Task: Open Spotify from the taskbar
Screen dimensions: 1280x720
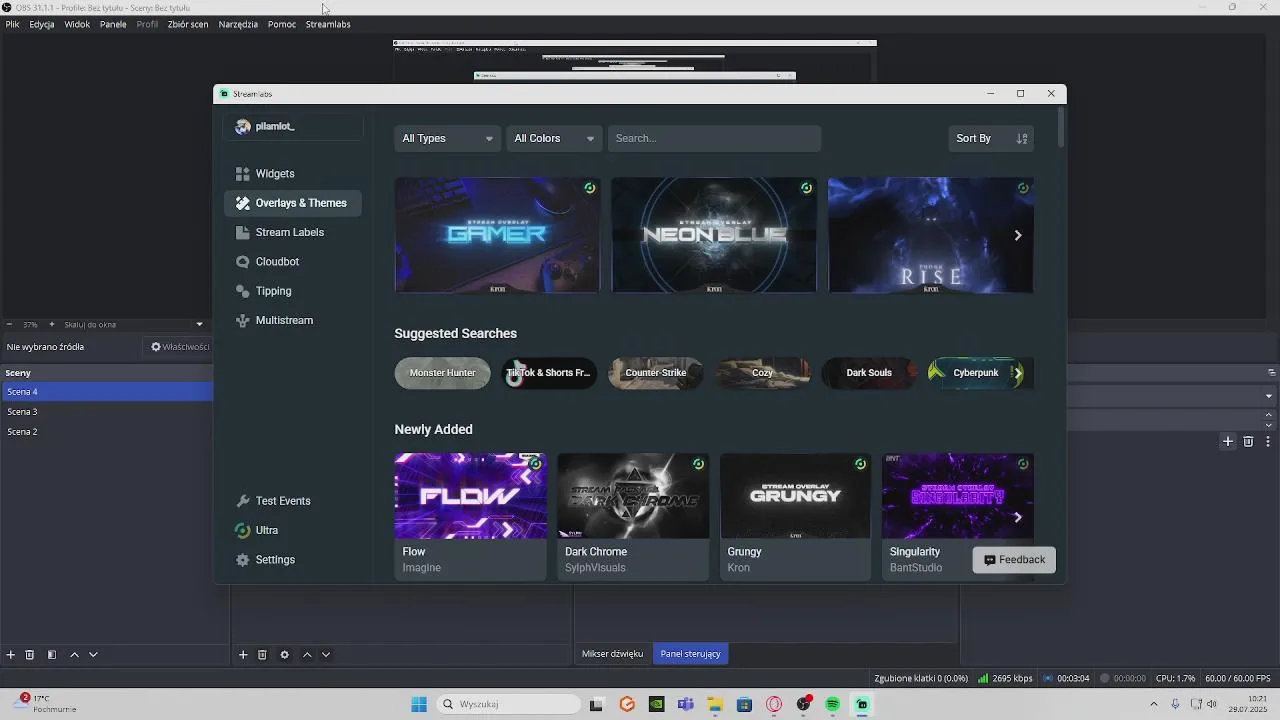Action: pos(833,705)
